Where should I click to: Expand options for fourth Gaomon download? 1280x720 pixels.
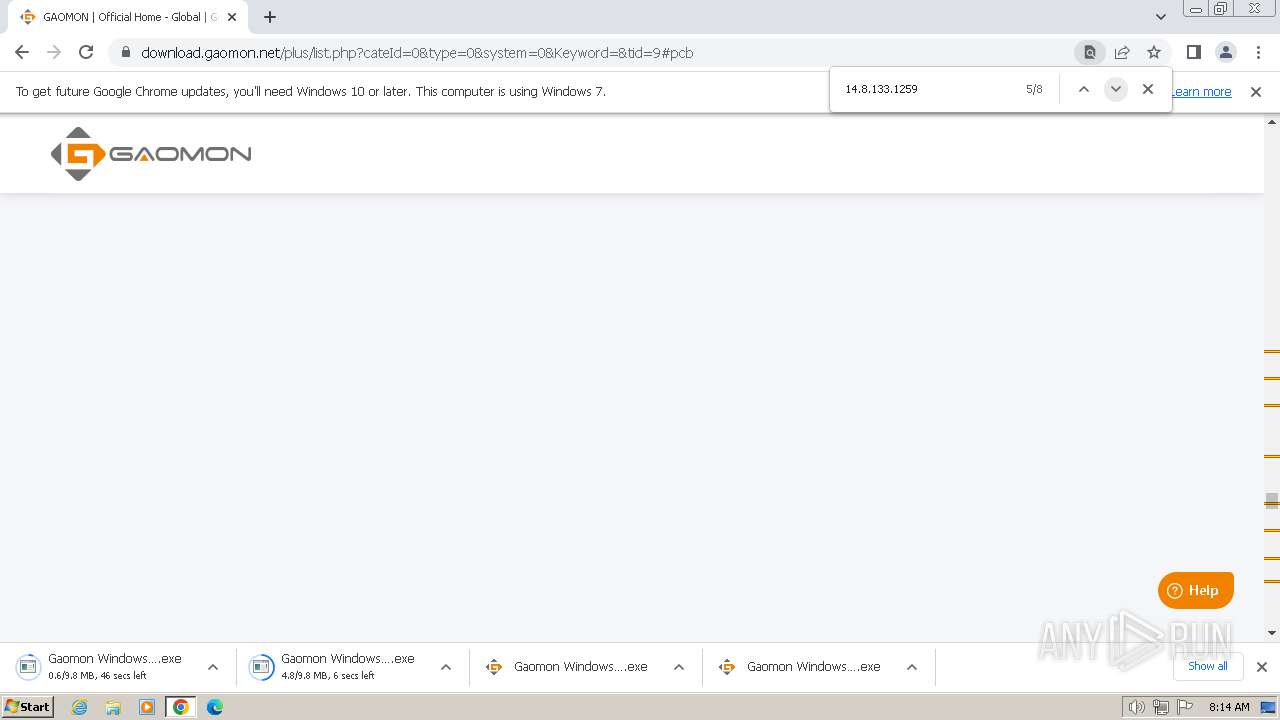[x=912, y=667]
